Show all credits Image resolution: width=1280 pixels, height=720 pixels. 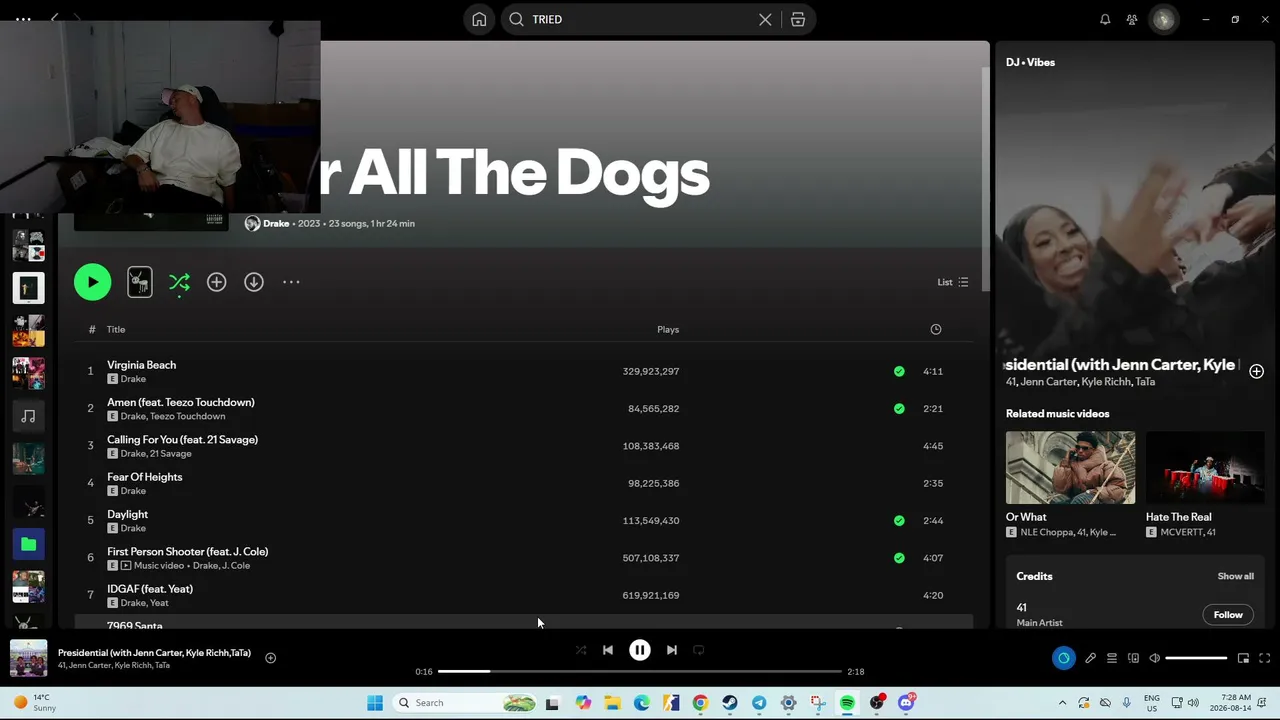[x=1235, y=576]
